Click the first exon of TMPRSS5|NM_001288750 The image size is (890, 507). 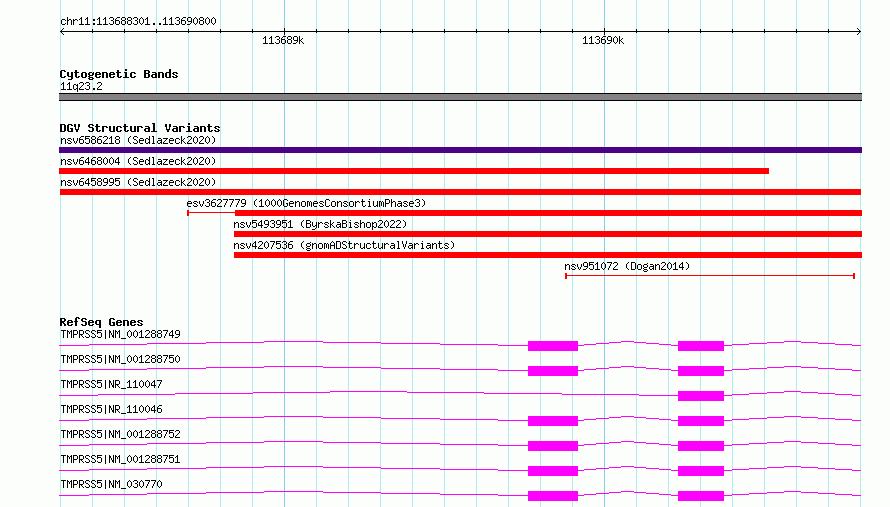click(553, 371)
